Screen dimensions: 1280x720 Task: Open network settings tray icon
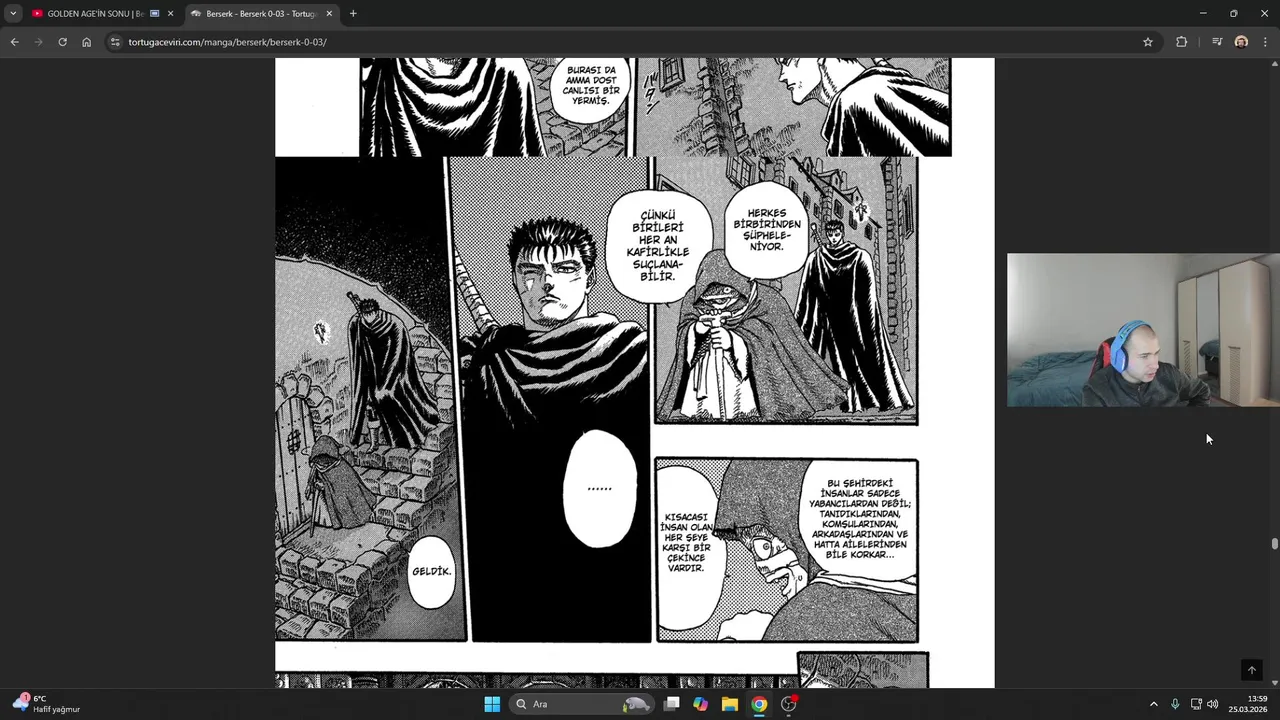click(1196, 704)
